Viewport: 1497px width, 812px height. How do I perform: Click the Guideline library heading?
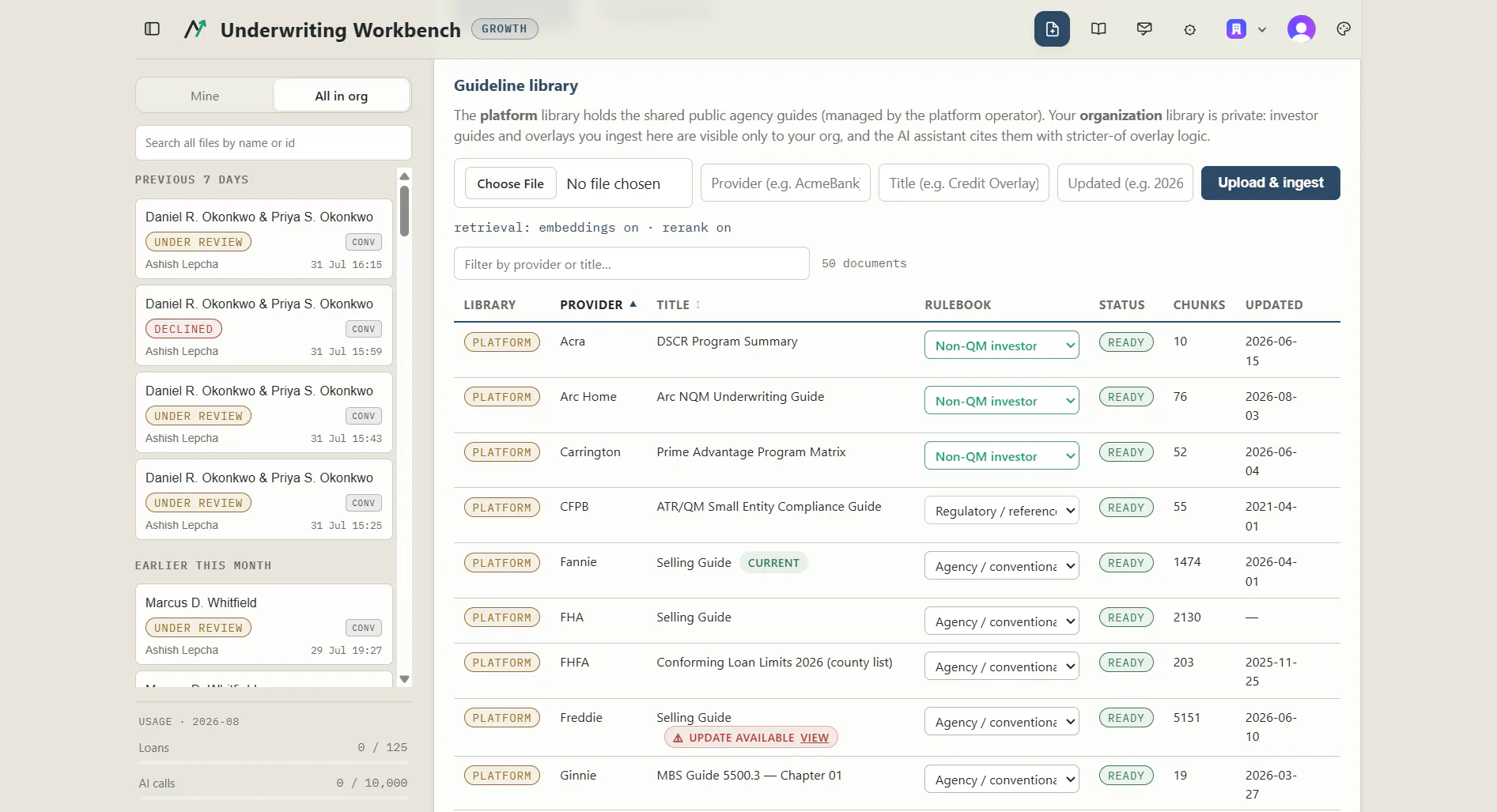coord(516,85)
